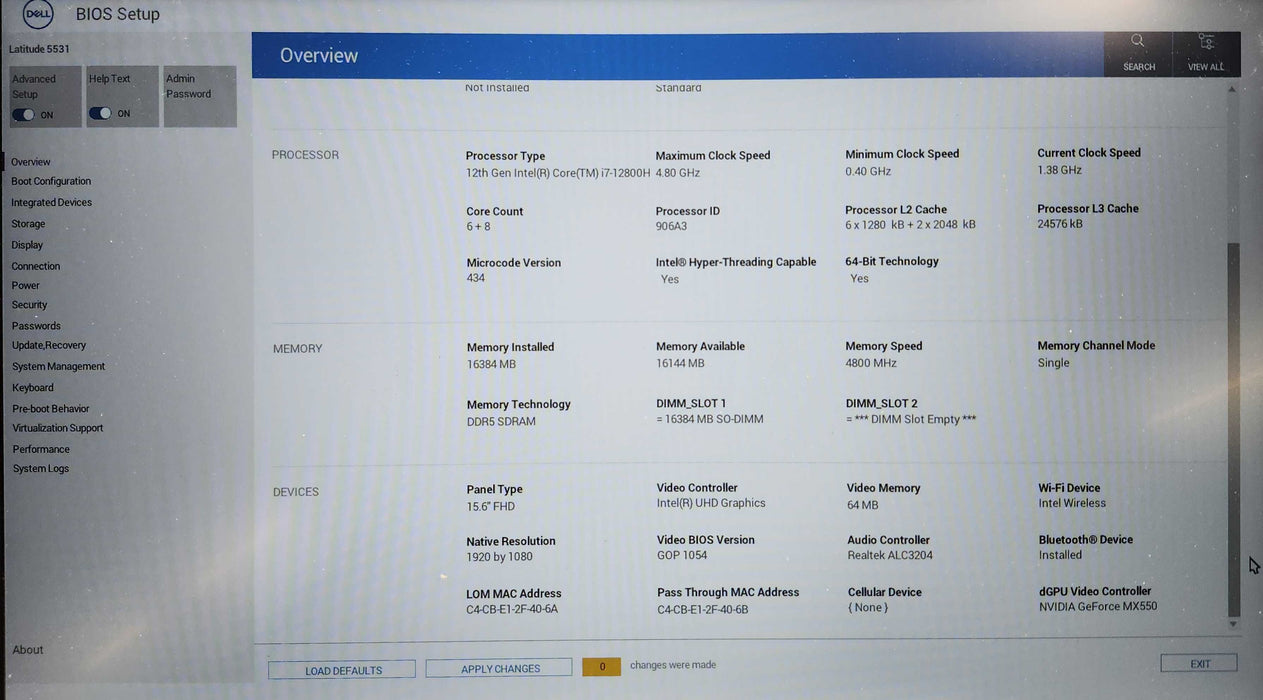The image size is (1263, 700).
Task: Click the View All icon
Action: click(x=1206, y=41)
